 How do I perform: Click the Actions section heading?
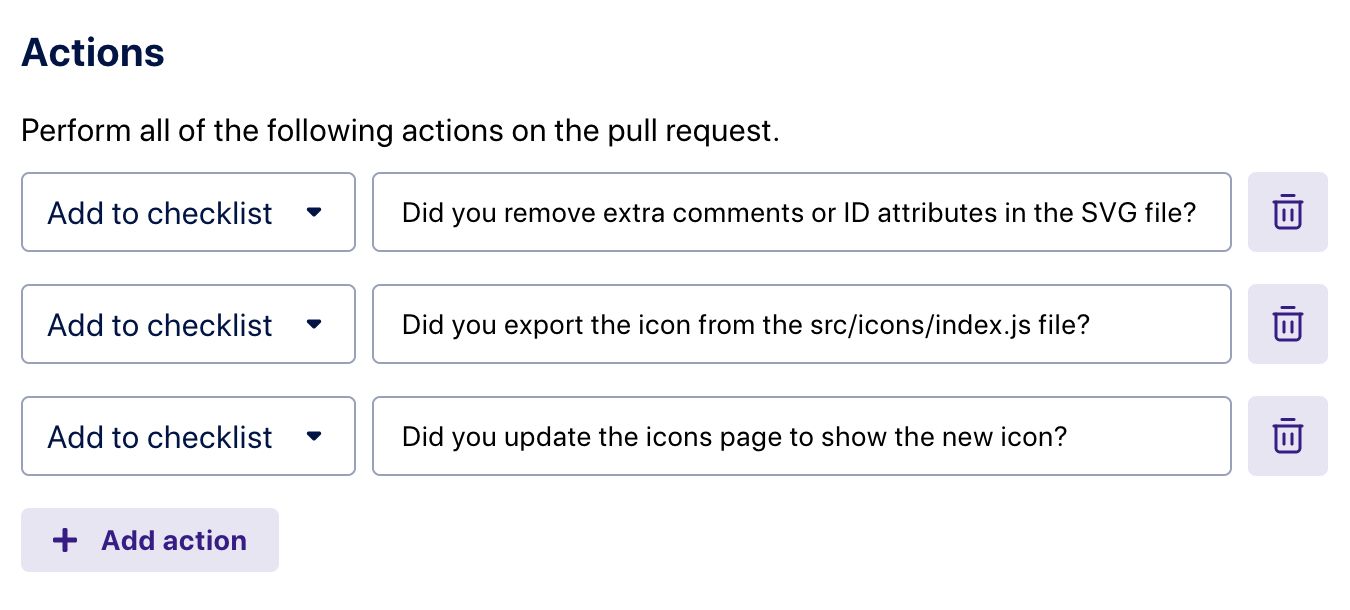pyautogui.click(x=93, y=52)
